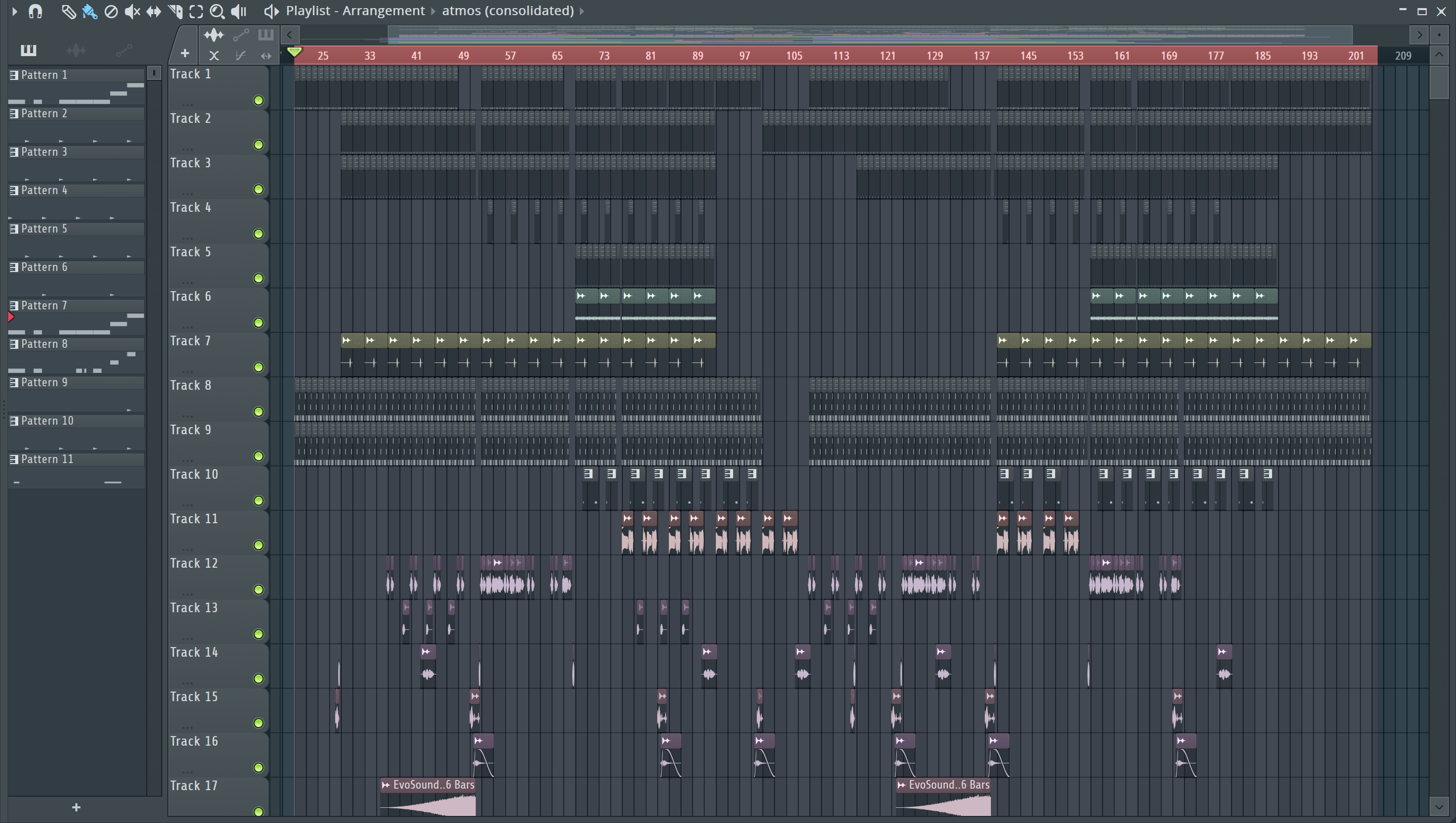
Task: Click the Track 10 first pattern clip icon
Action: pyautogui.click(x=588, y=474)
